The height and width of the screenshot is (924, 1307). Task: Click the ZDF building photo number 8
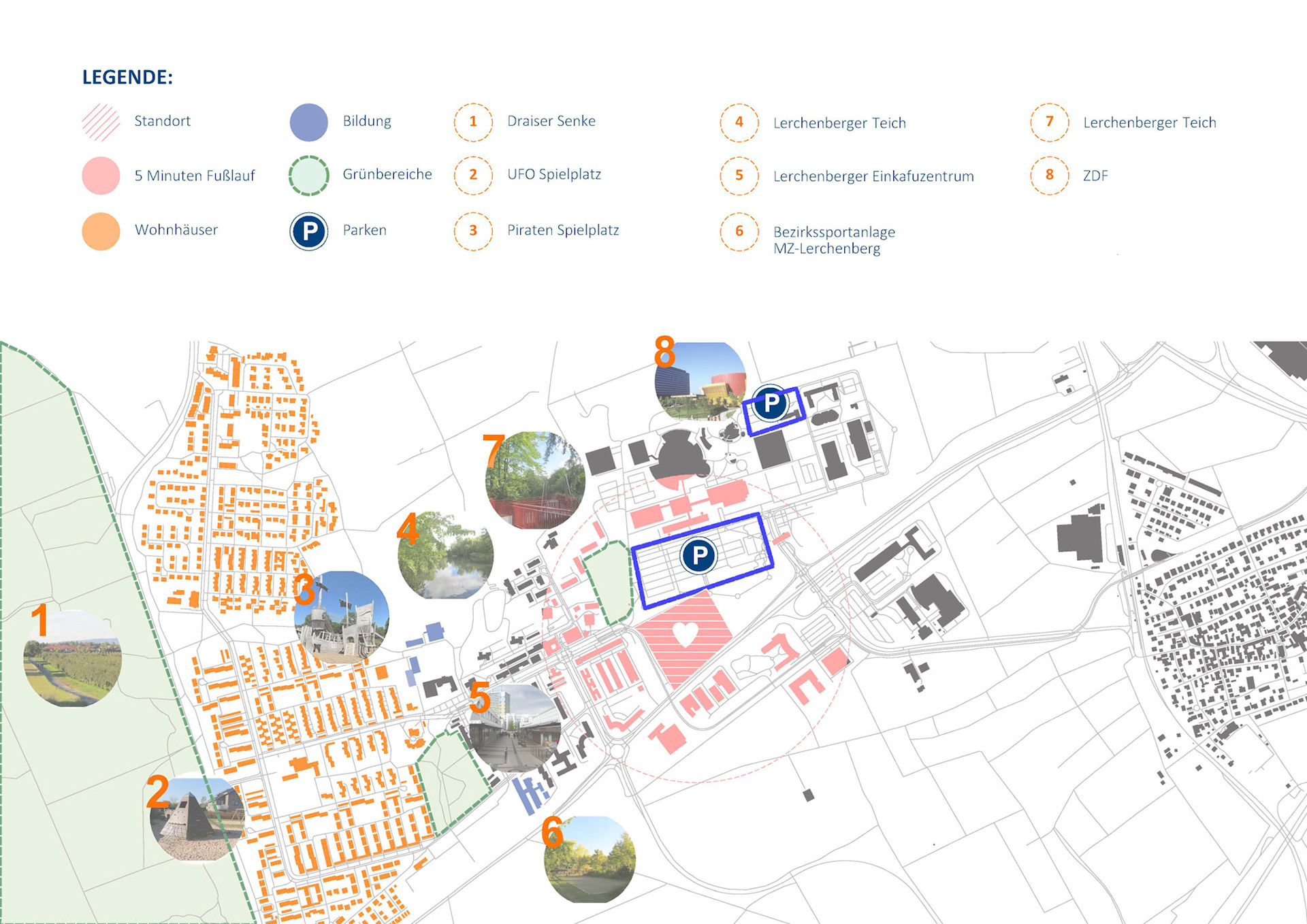701,381
